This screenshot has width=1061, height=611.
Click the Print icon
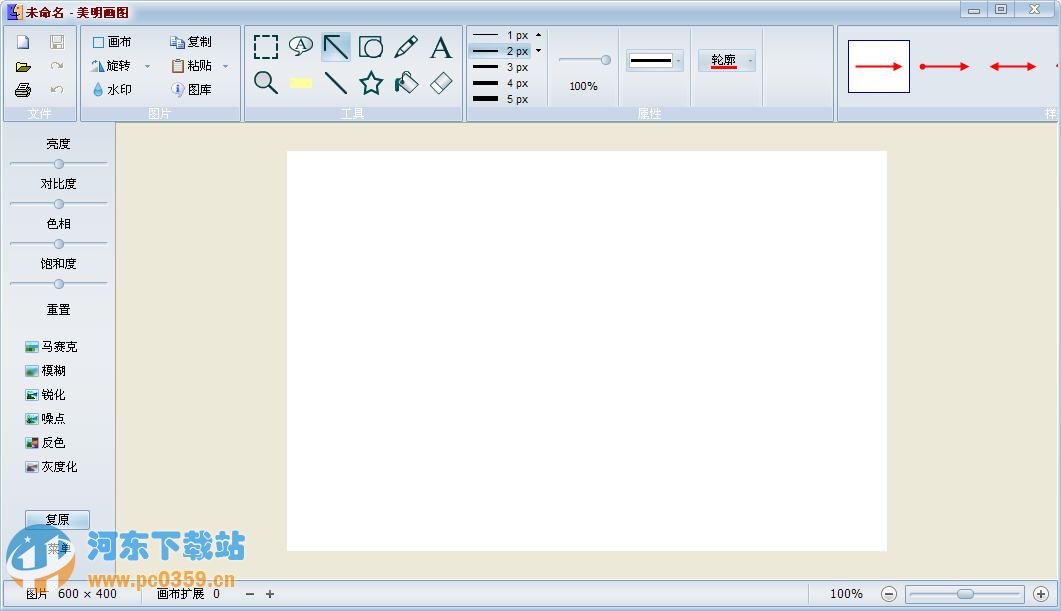click(x=23, y=89)
